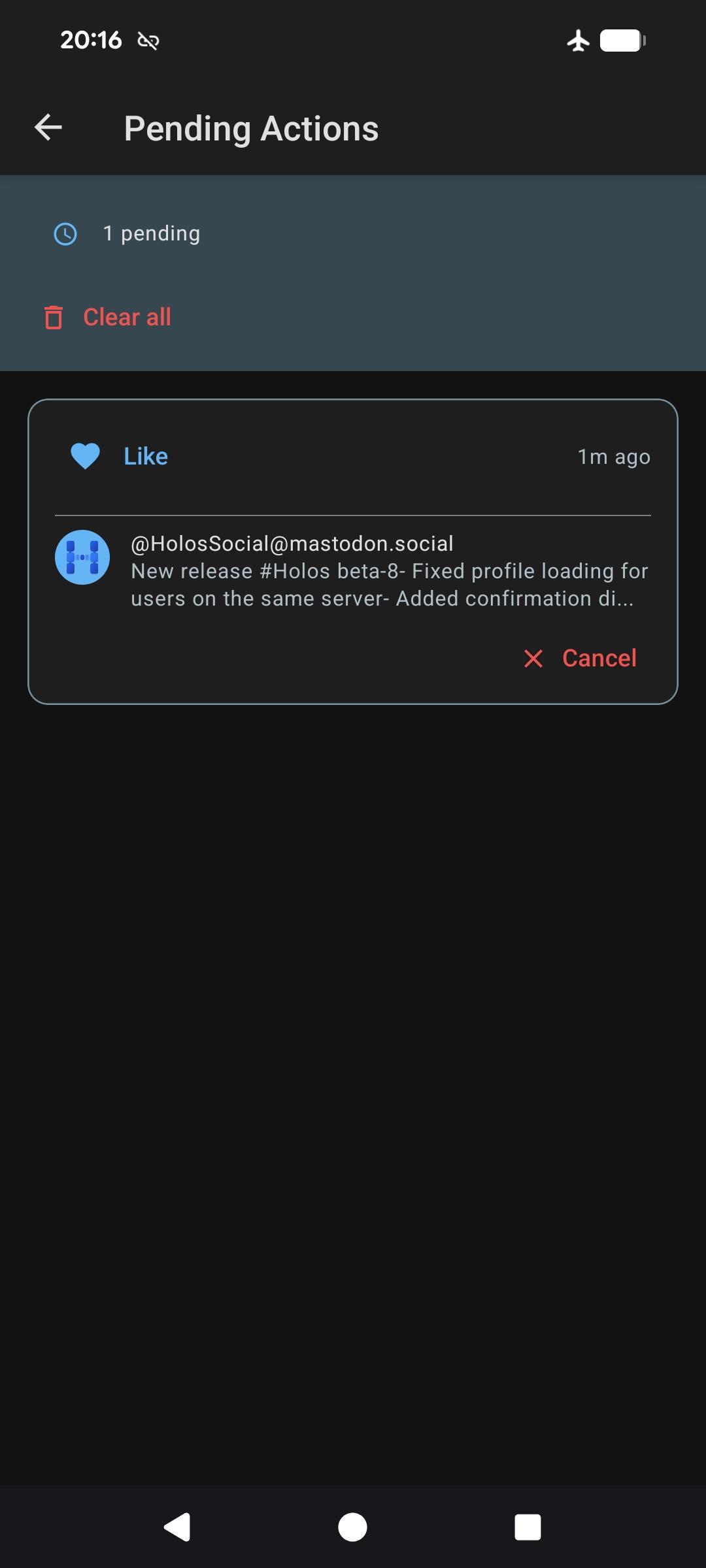Tap the "1m ago" timestamp
The height and width of the screenshot is (1568, 706).
coord(614,457)
